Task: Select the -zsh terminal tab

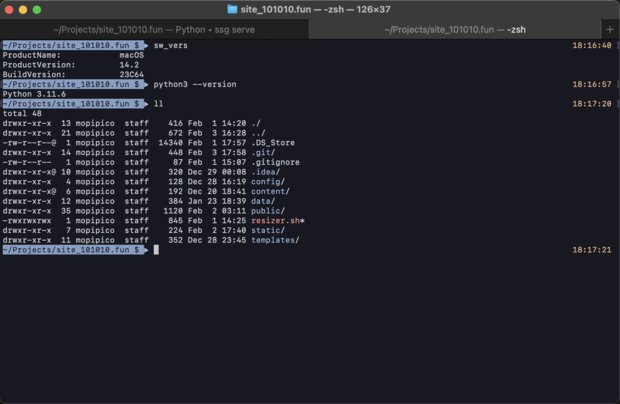Action: click(455, 30)
